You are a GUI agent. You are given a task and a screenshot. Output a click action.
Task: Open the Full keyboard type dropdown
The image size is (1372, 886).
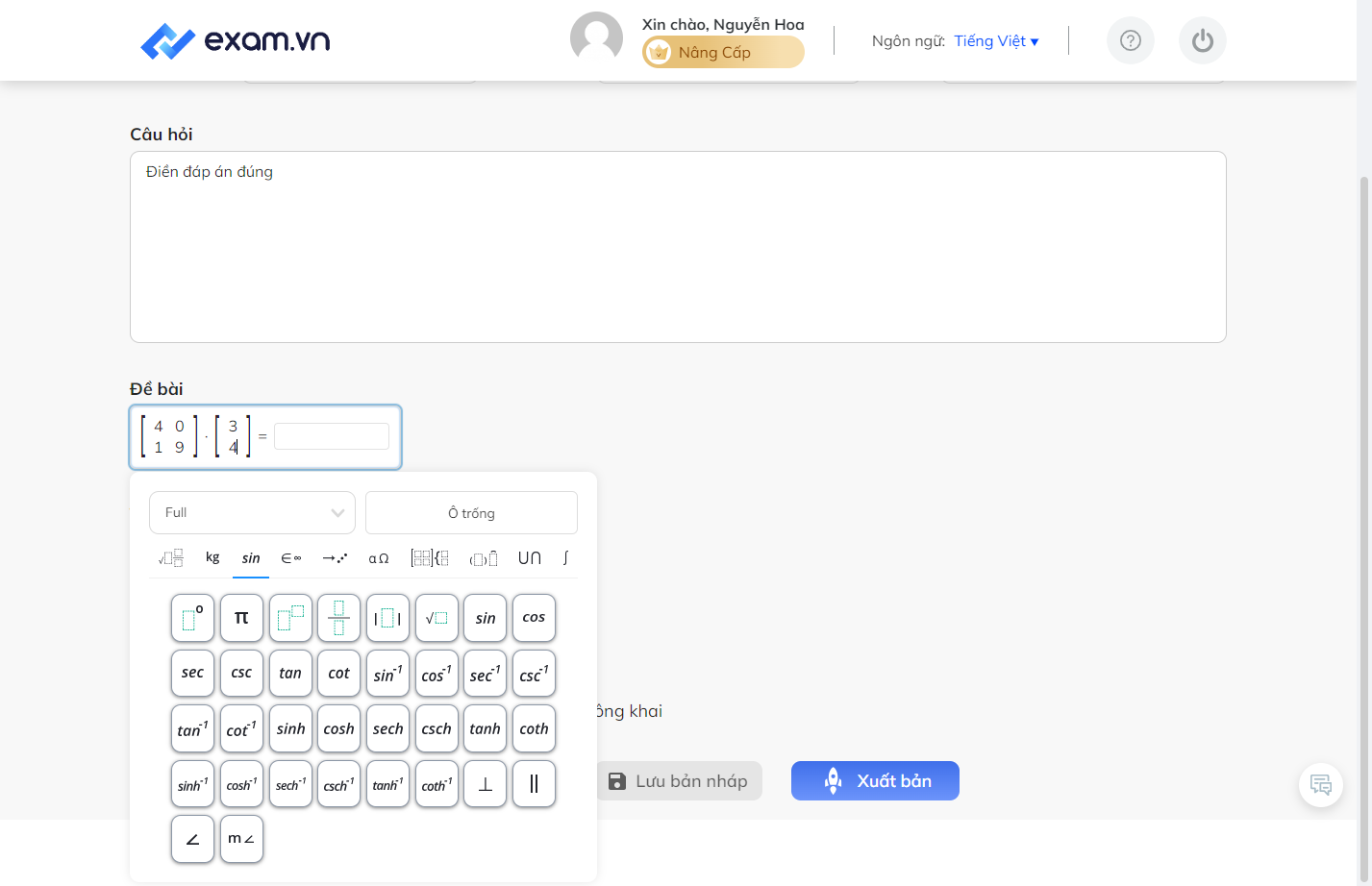pos(252,512)
